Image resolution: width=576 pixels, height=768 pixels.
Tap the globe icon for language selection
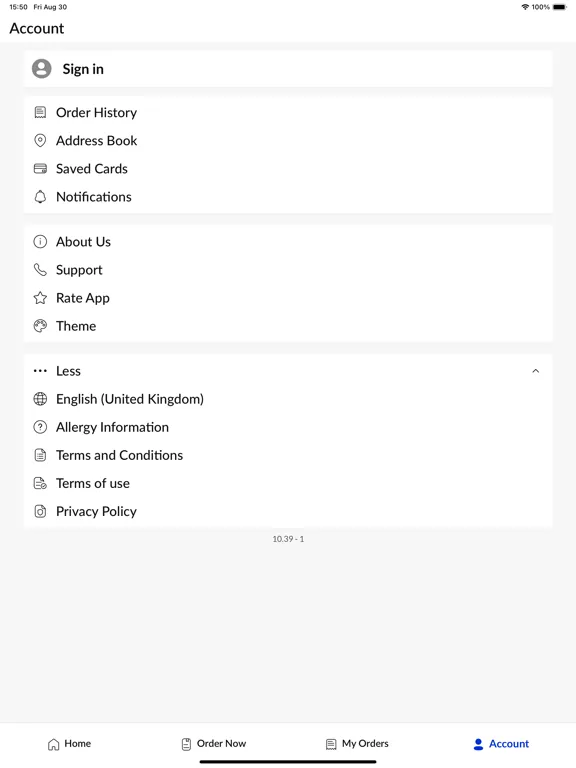point(40,399)
